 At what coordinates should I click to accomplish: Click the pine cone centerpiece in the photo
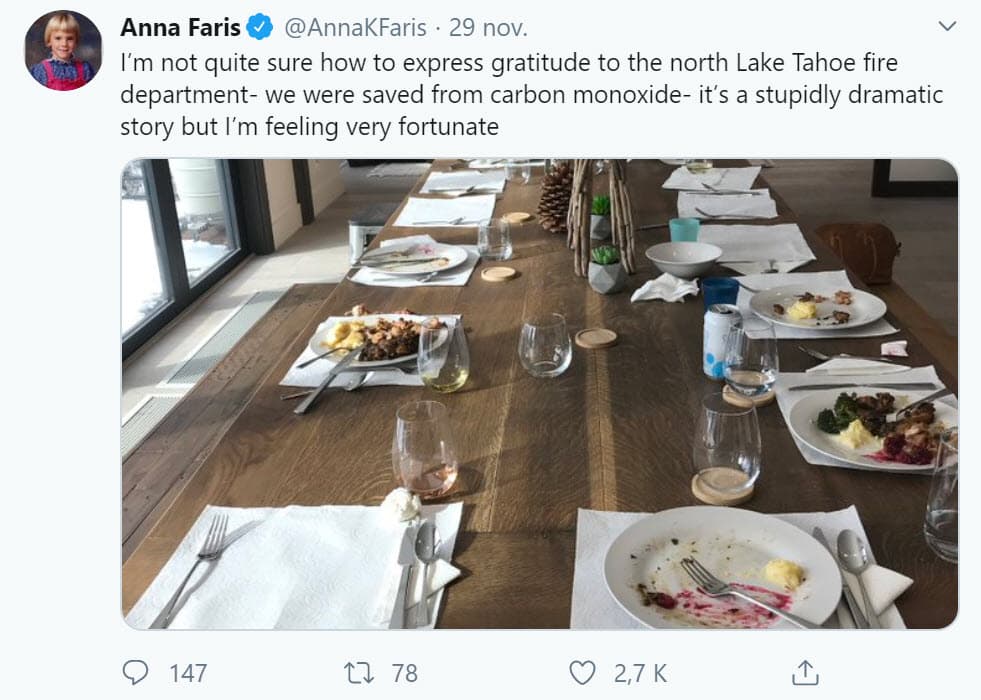click(555, 196)
